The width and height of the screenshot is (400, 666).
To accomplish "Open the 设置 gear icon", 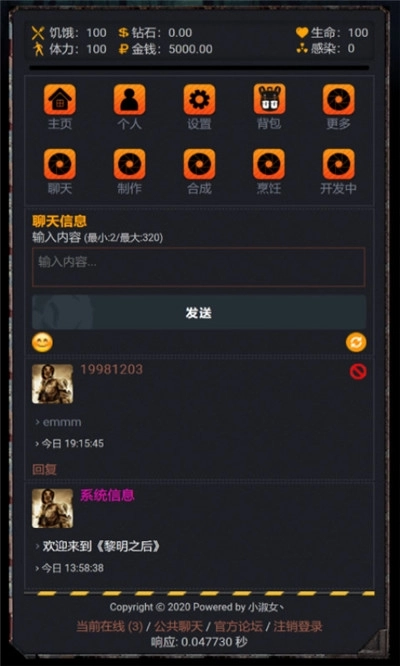I will pyautogui.click(x=199, y=99).
